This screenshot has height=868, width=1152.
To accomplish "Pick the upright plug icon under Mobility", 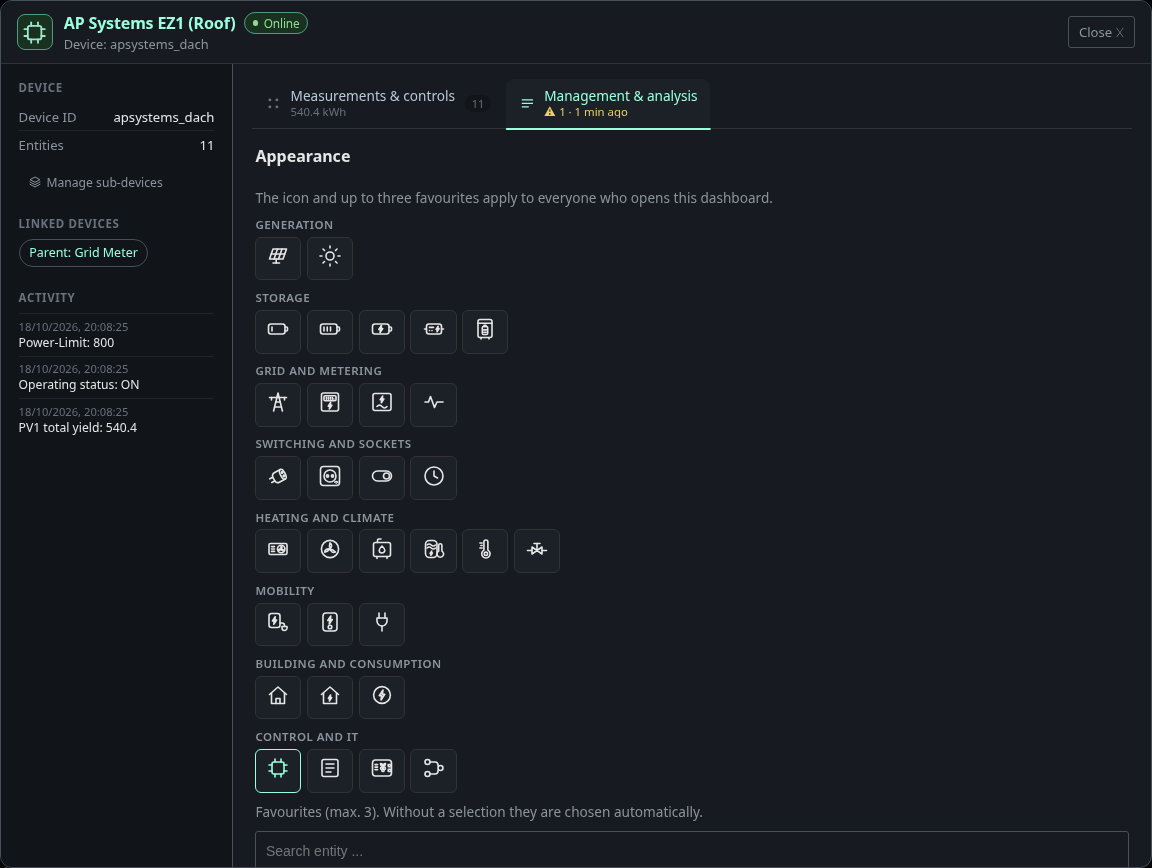I will click(x=382, y=623).
